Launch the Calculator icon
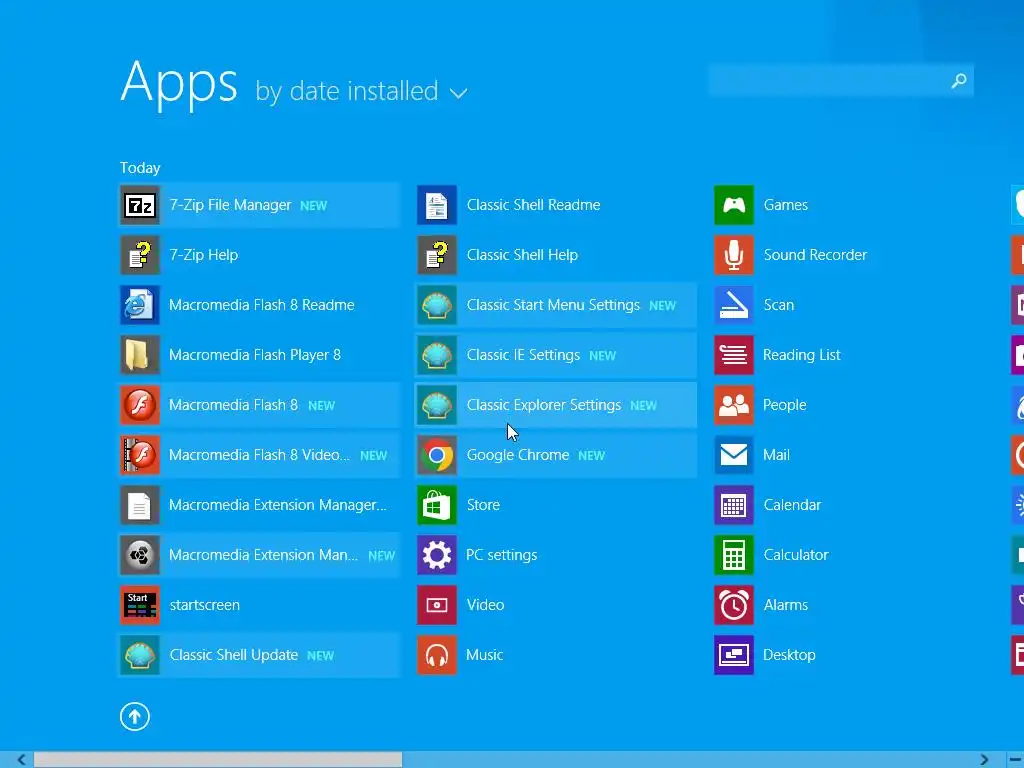1024x768 pixels. (734, 555)
